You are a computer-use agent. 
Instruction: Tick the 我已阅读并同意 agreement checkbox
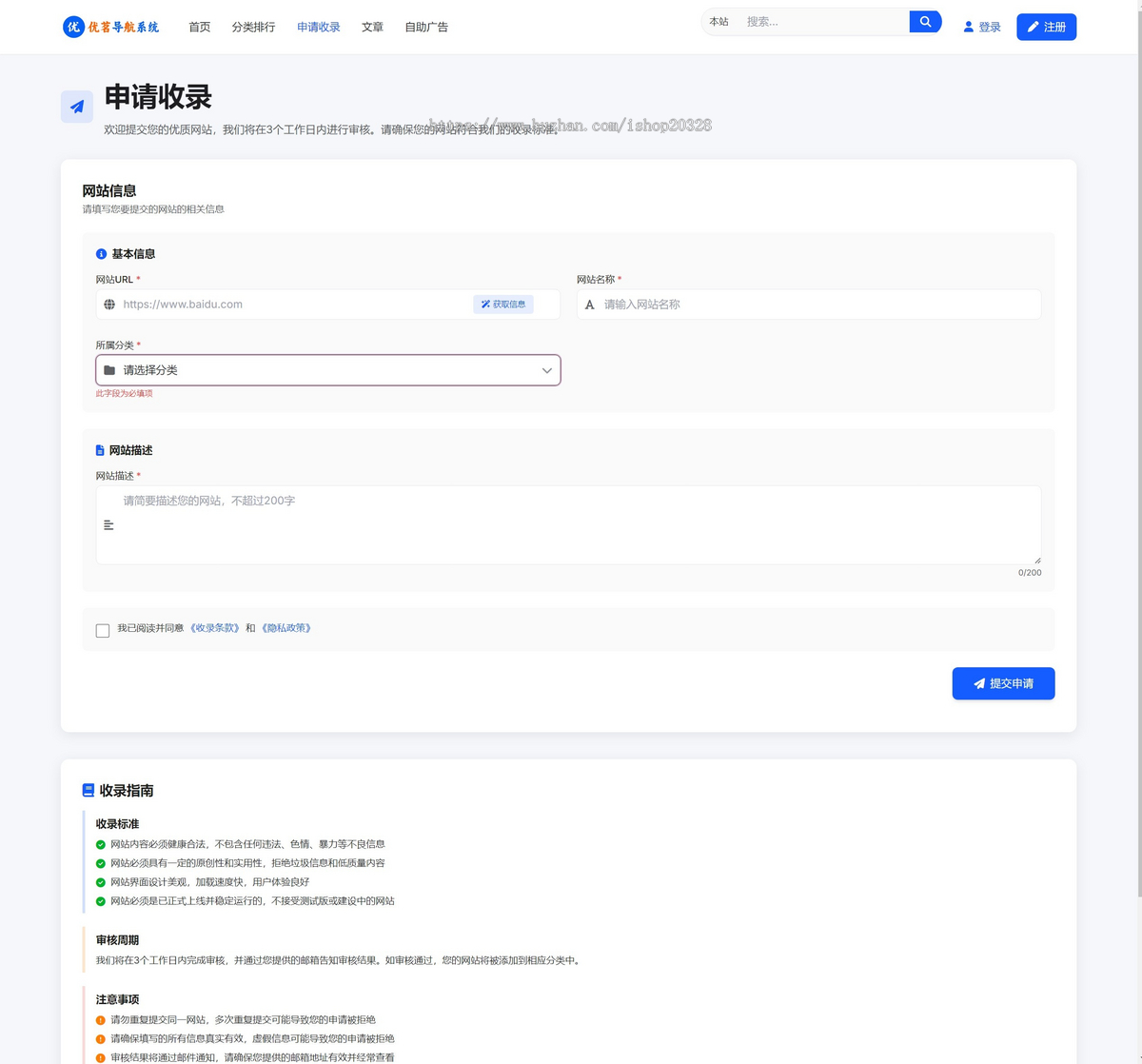coord(103,630)
